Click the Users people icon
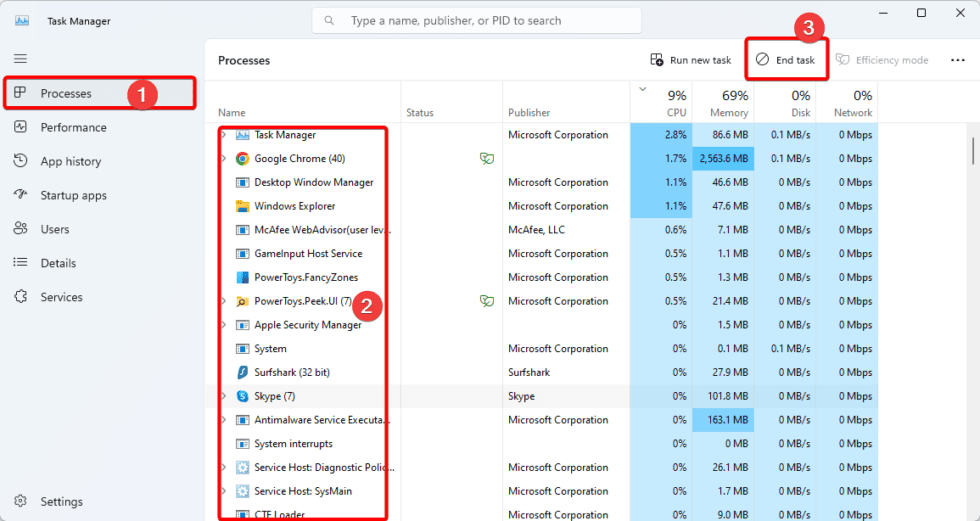 click(21, 229)
